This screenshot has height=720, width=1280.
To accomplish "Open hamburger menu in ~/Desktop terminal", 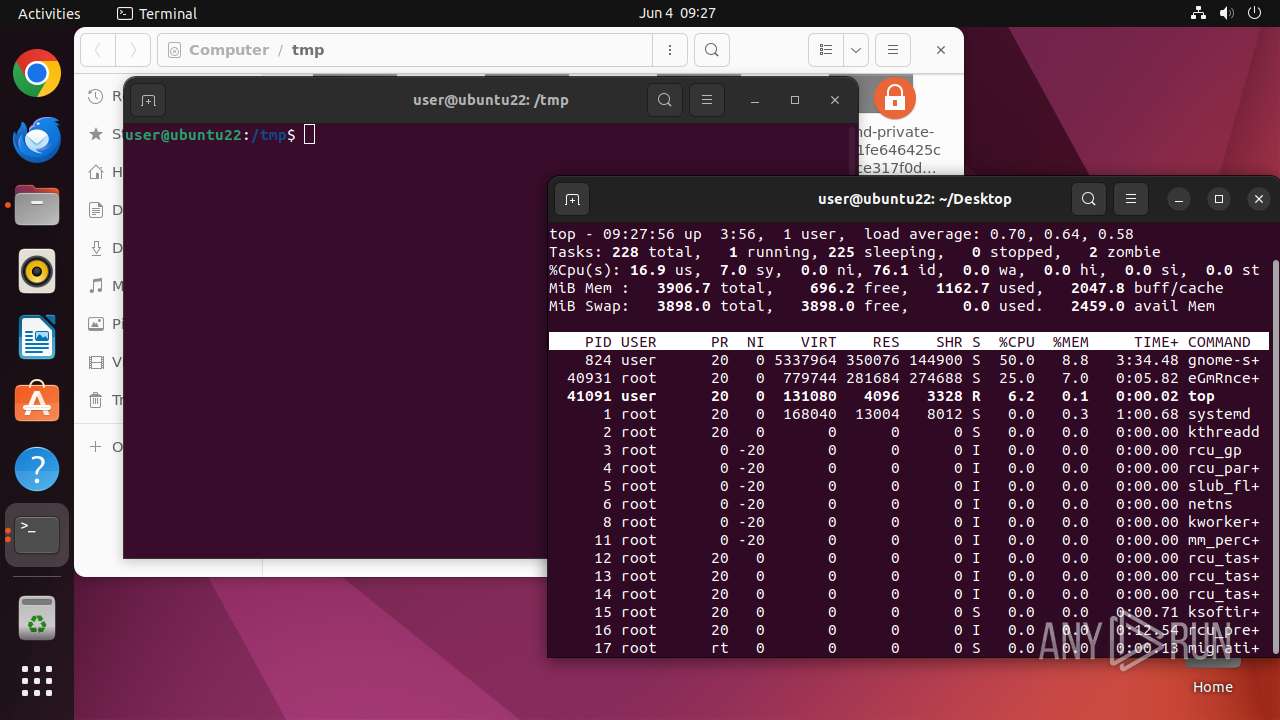I will (x=1131, y=199).
